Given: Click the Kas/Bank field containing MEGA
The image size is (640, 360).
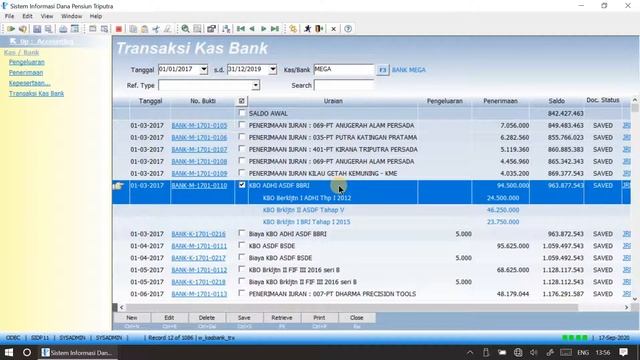Looking at the screenshot, I should click(x=344, y=70).
